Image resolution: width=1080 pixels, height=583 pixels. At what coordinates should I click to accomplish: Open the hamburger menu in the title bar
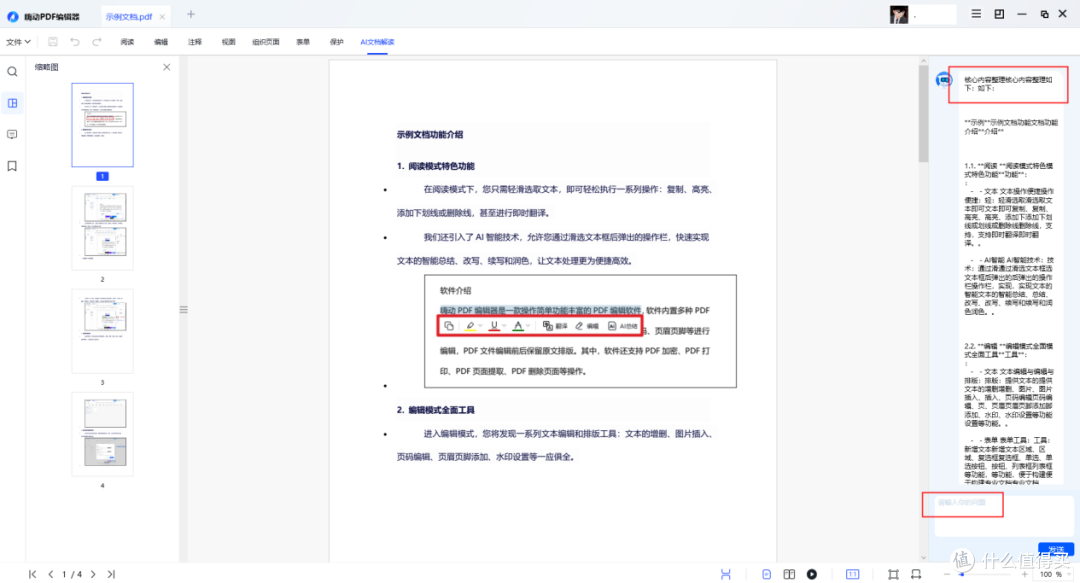pos(976,14)
